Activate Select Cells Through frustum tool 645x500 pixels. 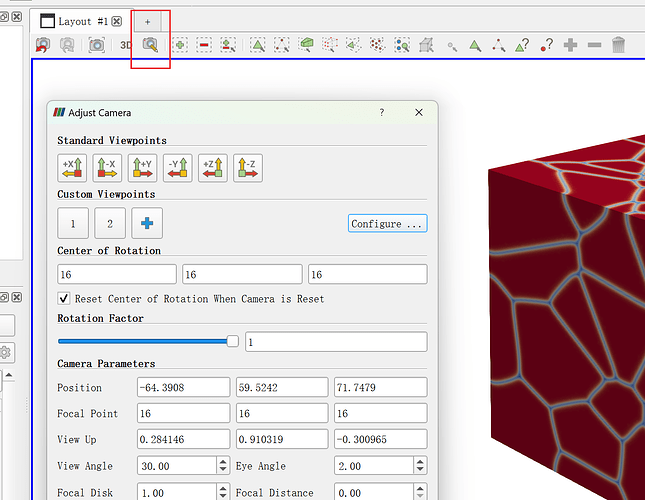pos(306,45)
